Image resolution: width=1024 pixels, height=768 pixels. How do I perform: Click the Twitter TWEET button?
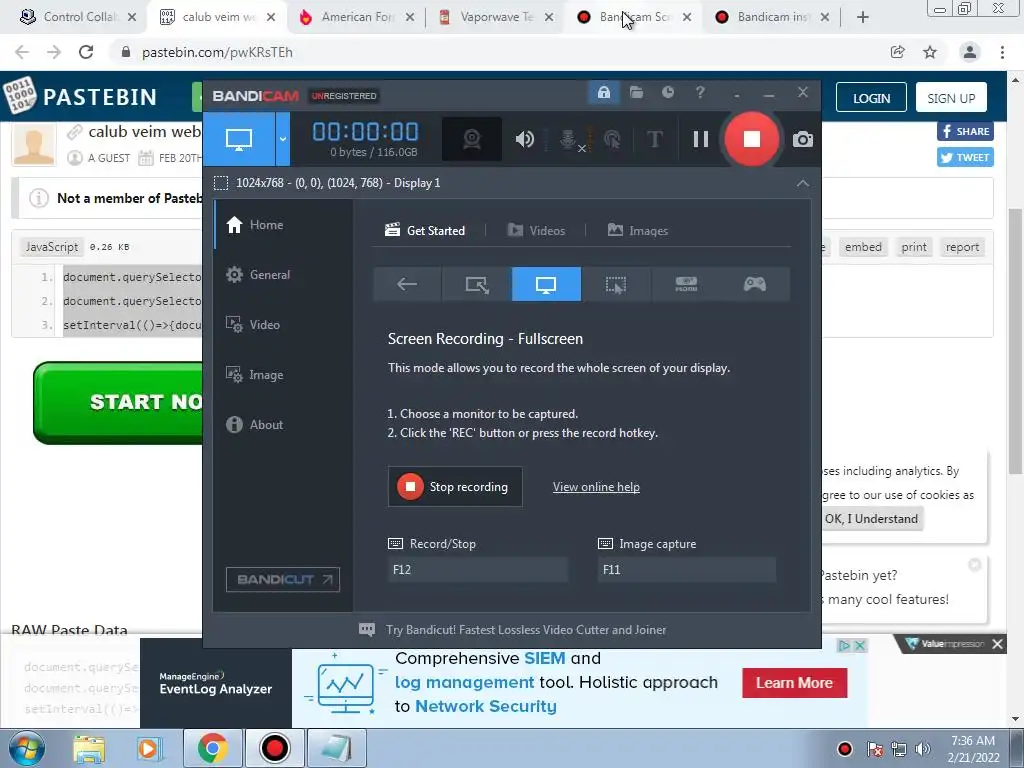tap(965, 157)
